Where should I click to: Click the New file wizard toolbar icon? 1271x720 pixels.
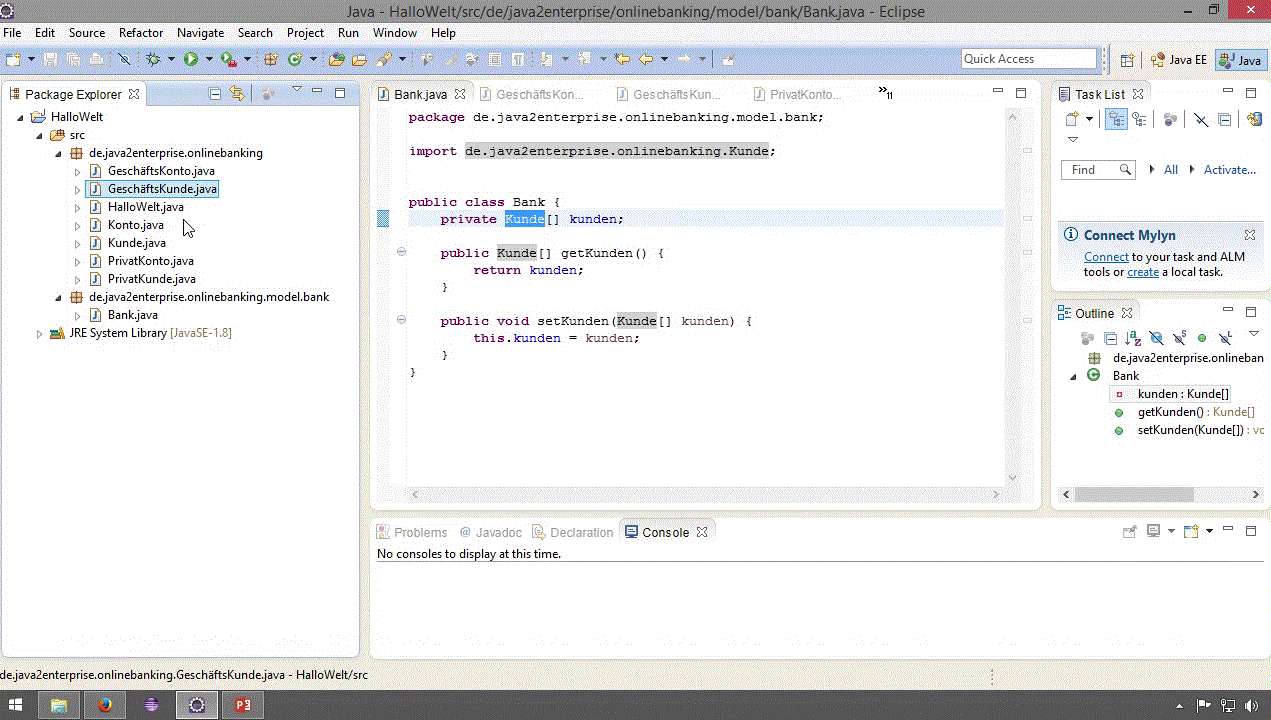coord(14,59)
